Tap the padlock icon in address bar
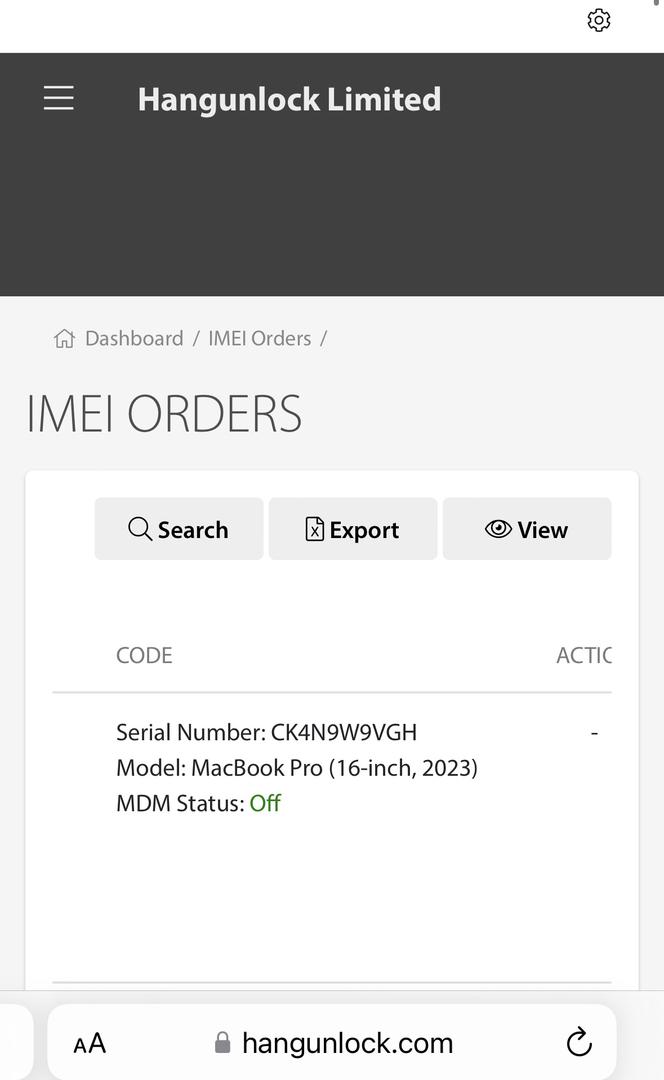Viewport: 664px width, 1080px height. (223, 1043)
